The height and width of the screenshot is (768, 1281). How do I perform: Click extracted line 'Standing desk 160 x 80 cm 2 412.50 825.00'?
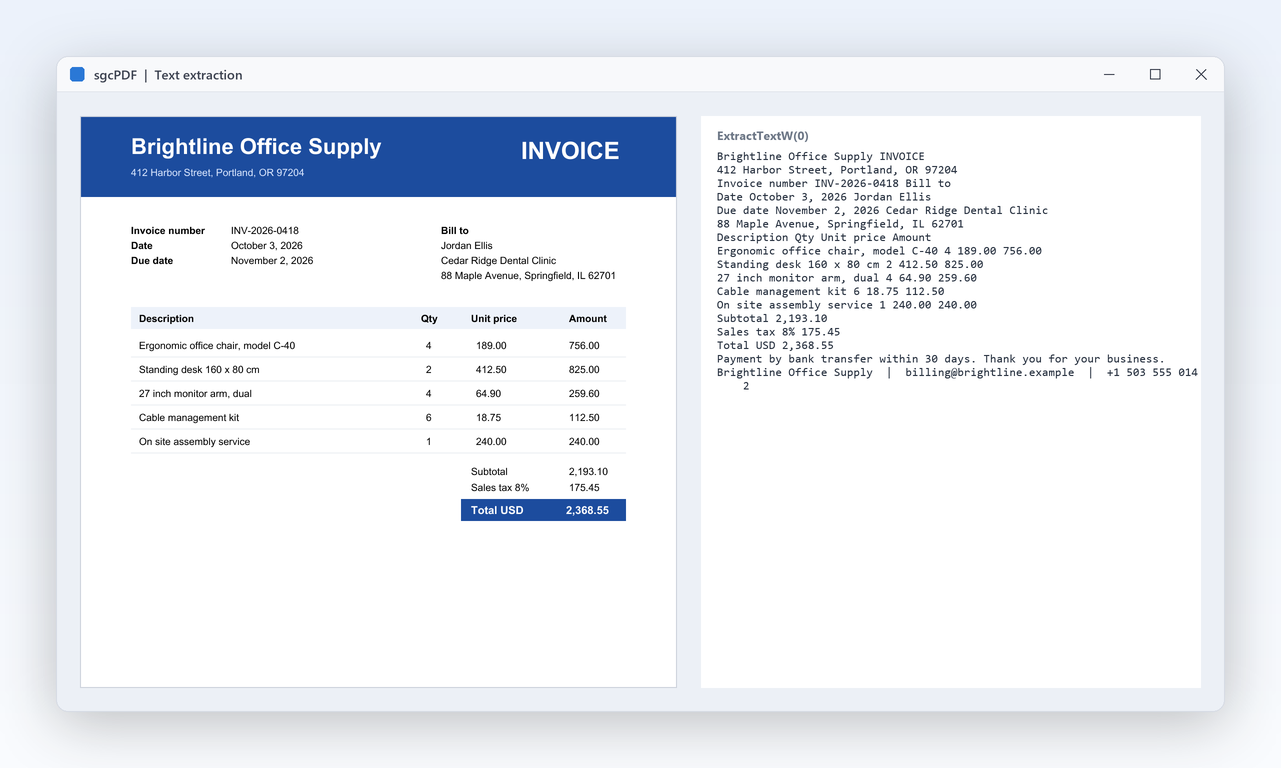coord(850,265)
